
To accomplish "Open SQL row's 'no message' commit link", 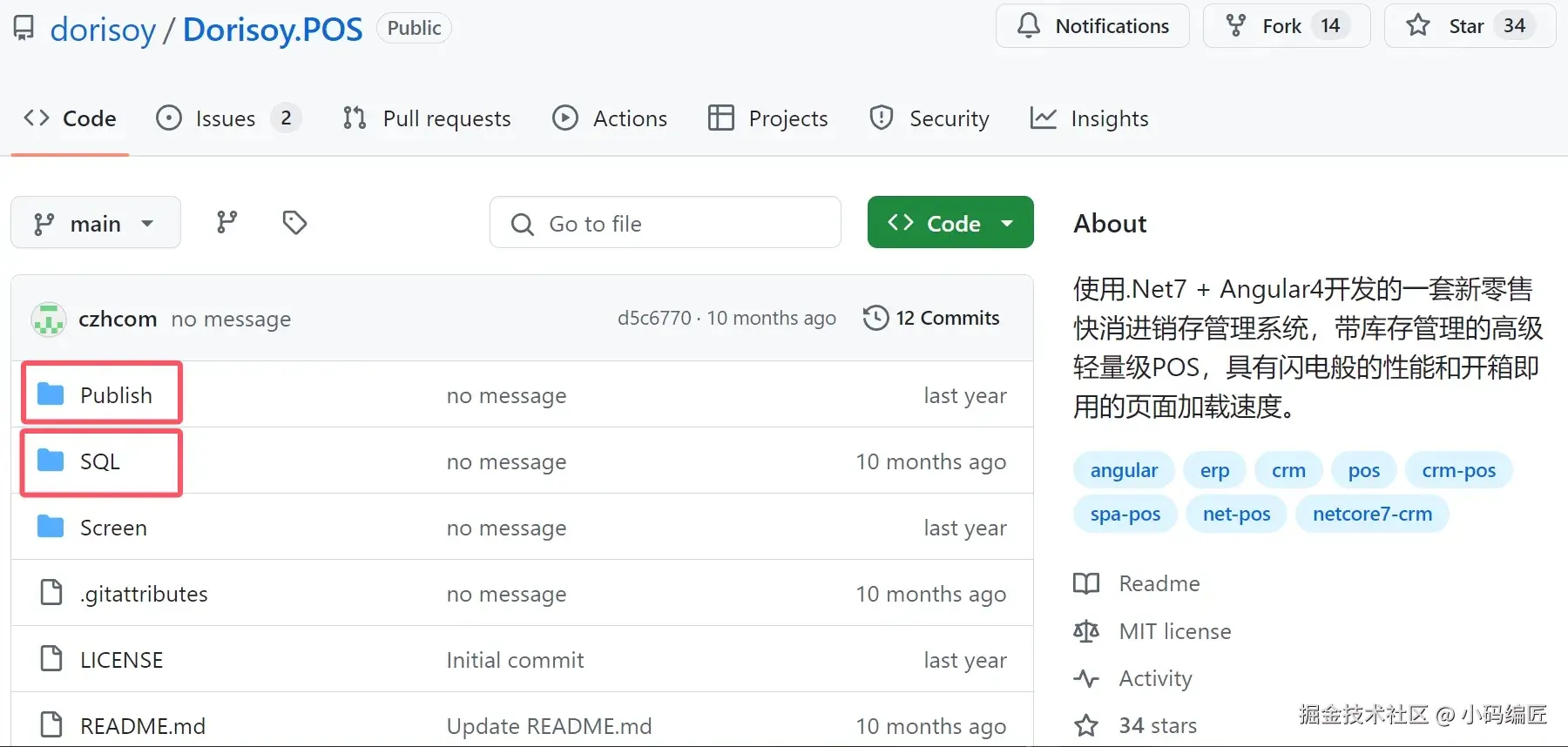I will [506, 461].
